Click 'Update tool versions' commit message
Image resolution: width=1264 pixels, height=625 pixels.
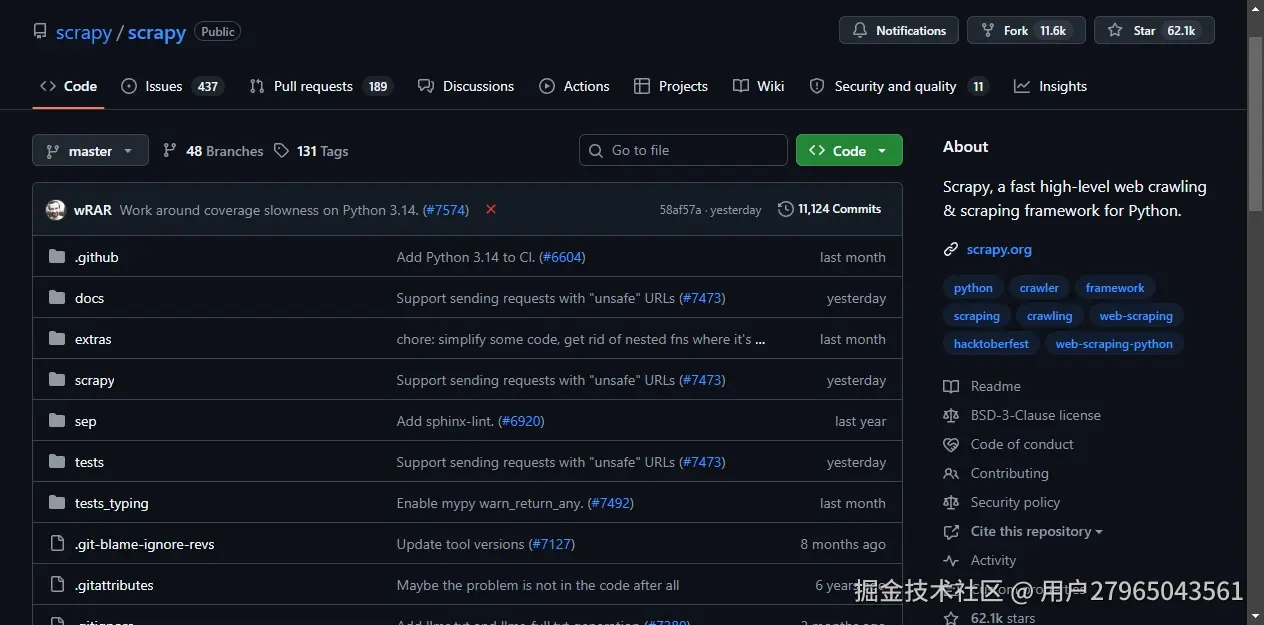(461, 544)
